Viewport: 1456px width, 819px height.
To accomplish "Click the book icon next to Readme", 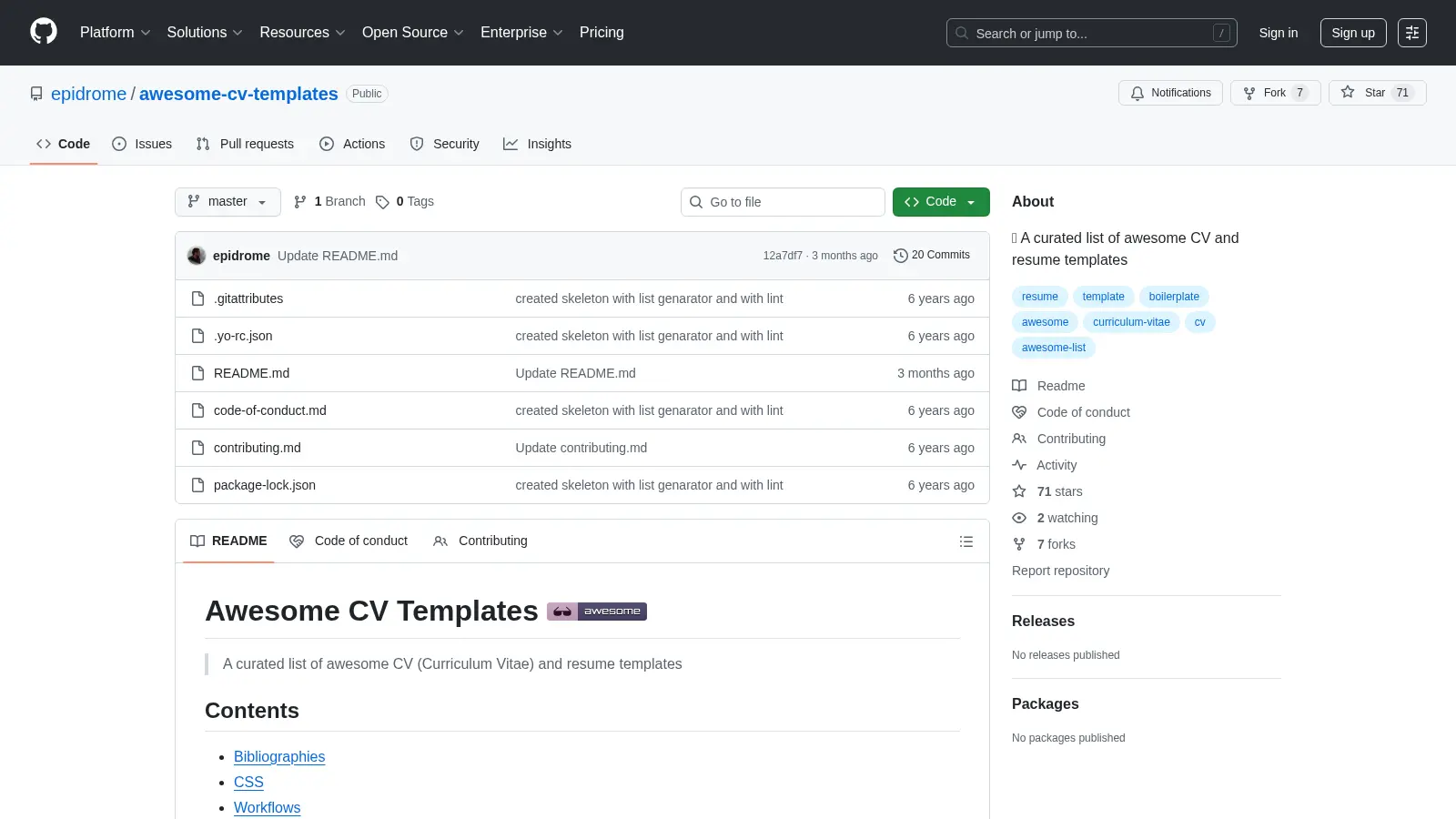I will (x=1019, y=386).
